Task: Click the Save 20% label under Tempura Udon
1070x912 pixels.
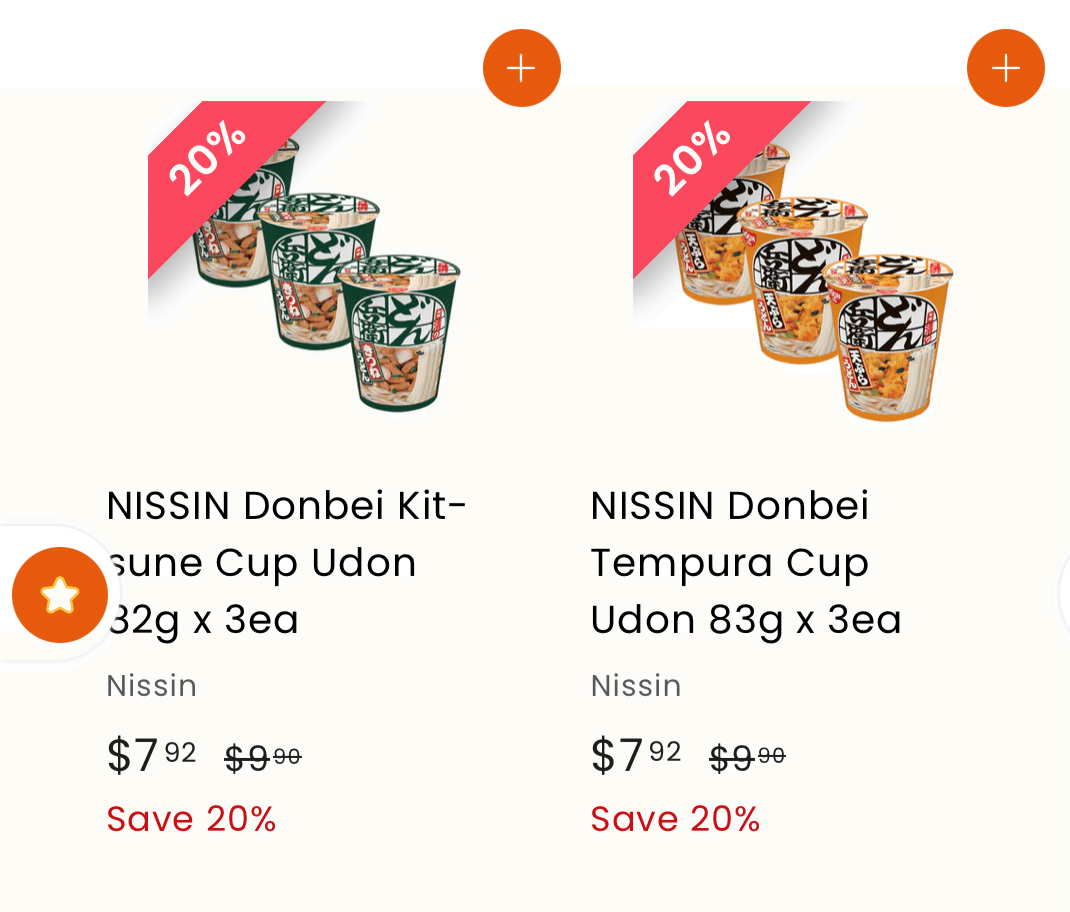Action: point(676,819)
